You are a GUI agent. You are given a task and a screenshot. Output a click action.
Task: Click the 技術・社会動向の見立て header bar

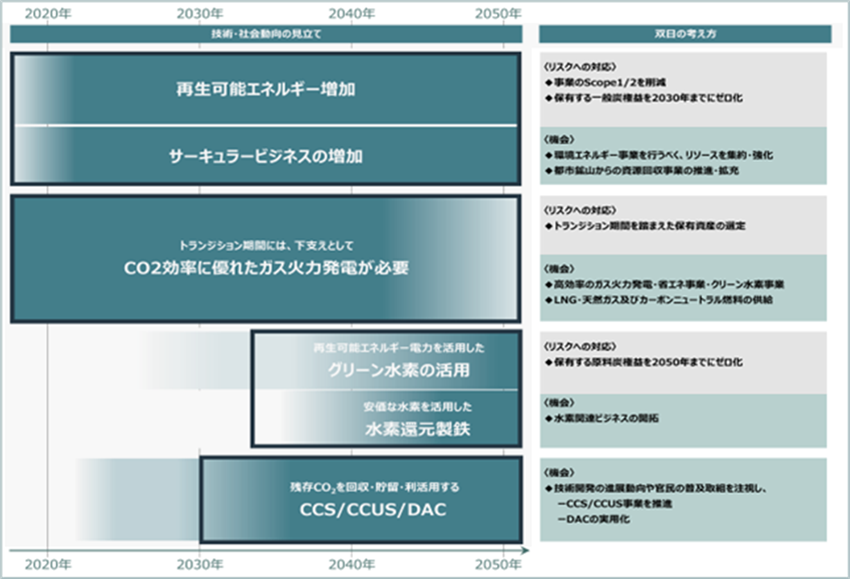click(266, 35)
